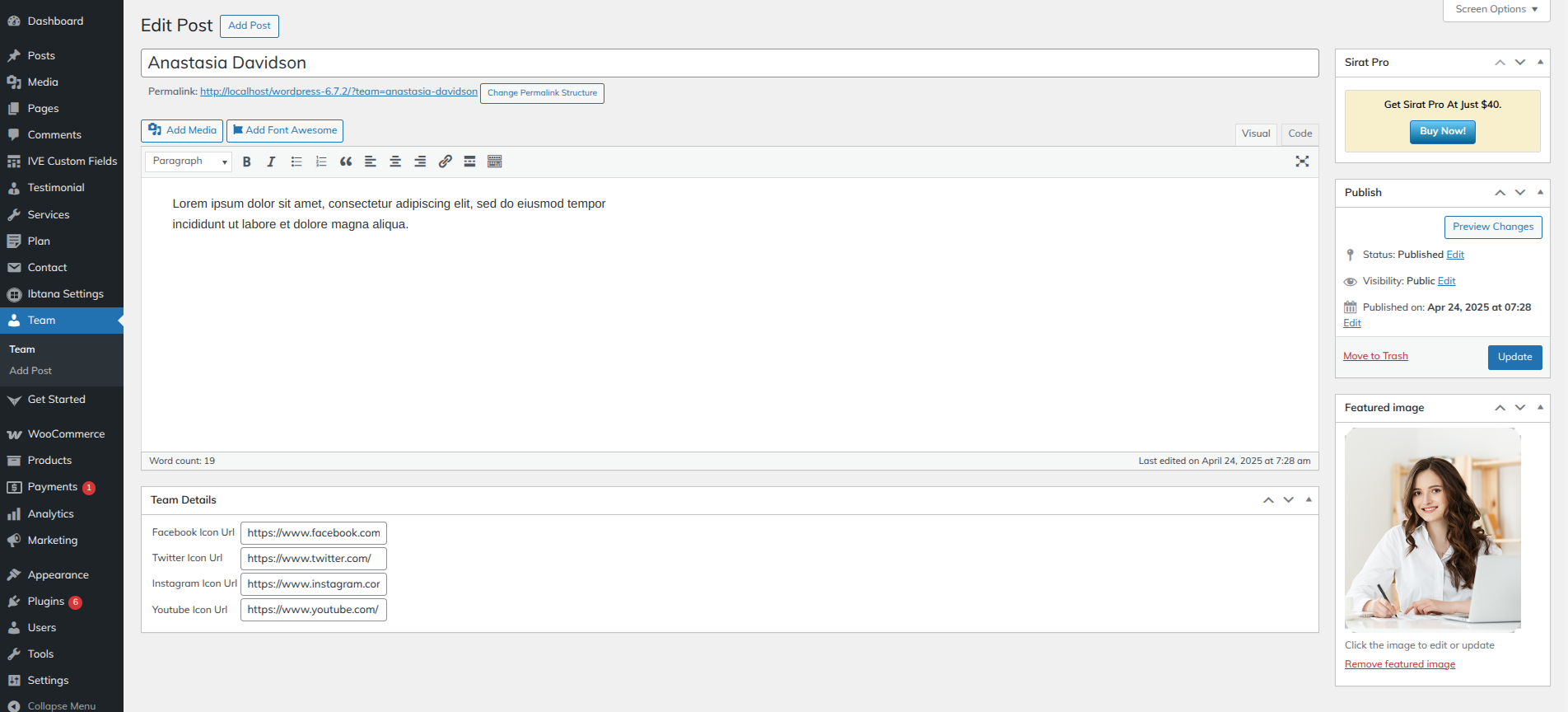Enter fullscreen distraction-free editor mode

(1302, 162)
